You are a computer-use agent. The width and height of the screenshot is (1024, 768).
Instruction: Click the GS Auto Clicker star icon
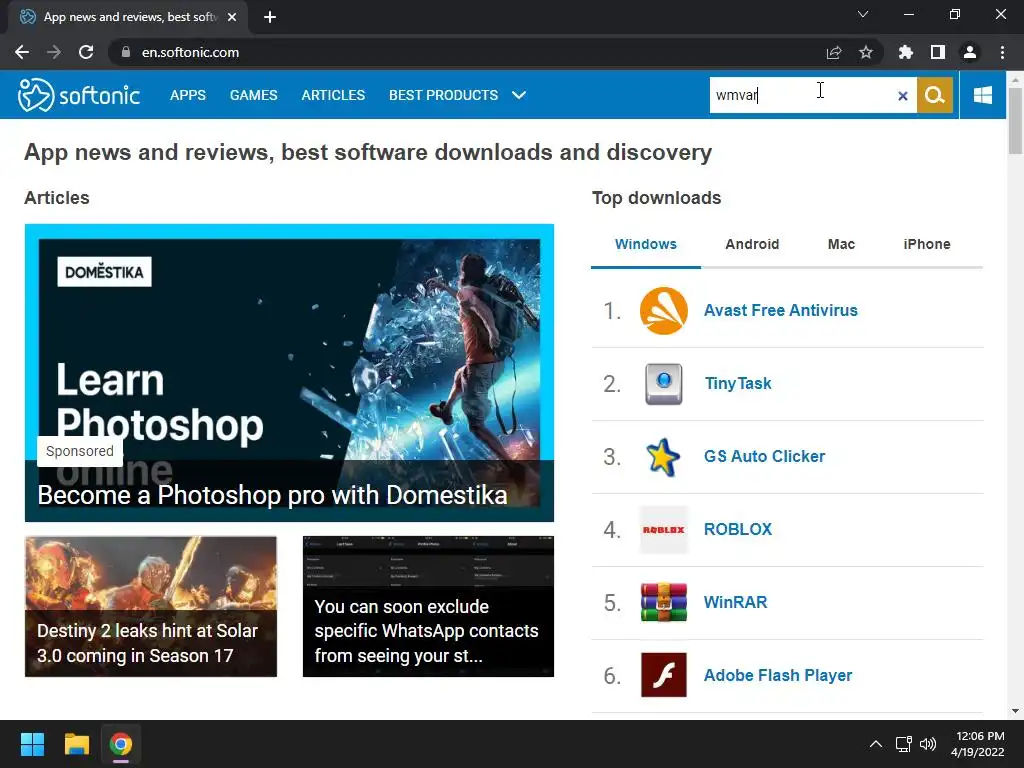(663, 457)
